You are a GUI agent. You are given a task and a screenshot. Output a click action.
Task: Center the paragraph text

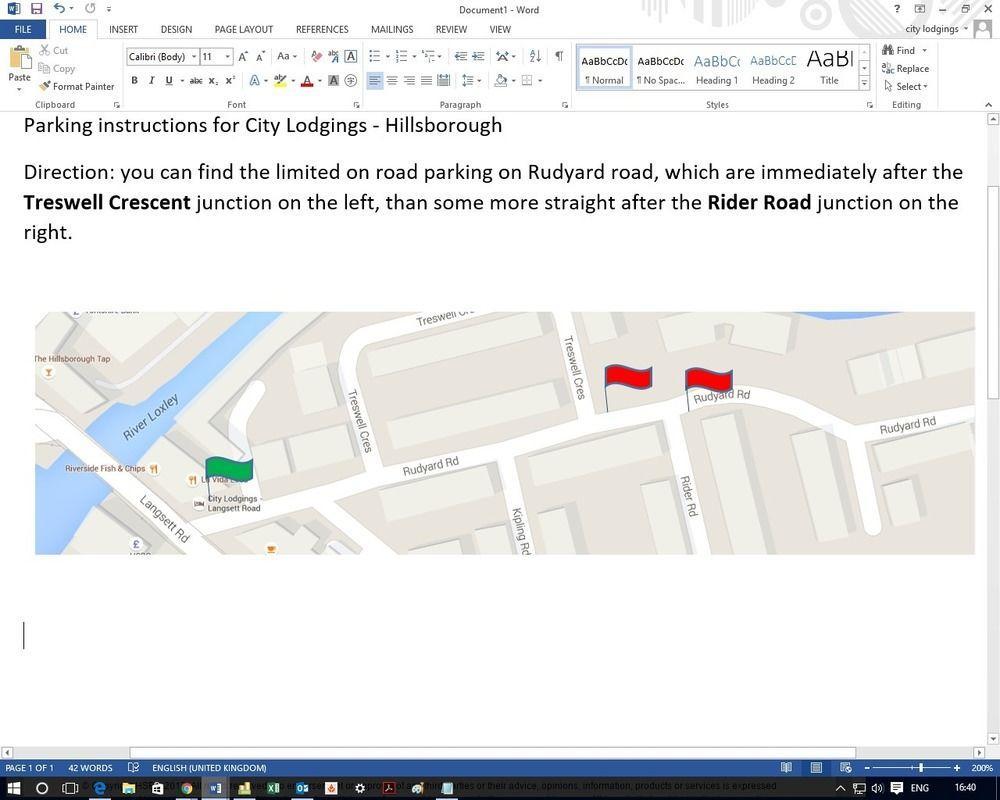(392, 80)
